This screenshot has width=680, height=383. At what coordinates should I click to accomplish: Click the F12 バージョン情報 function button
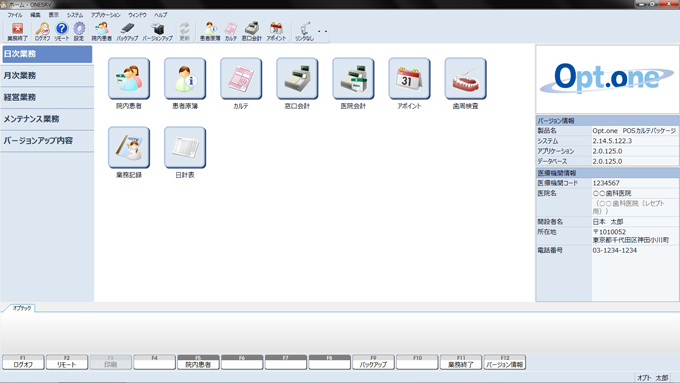tap(505, 362)
